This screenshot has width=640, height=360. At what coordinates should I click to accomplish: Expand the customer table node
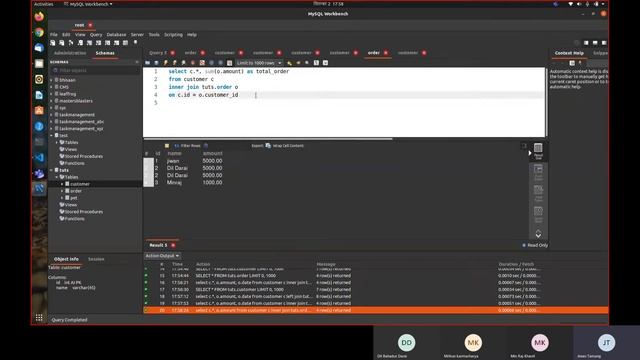(x=62, y=184)
